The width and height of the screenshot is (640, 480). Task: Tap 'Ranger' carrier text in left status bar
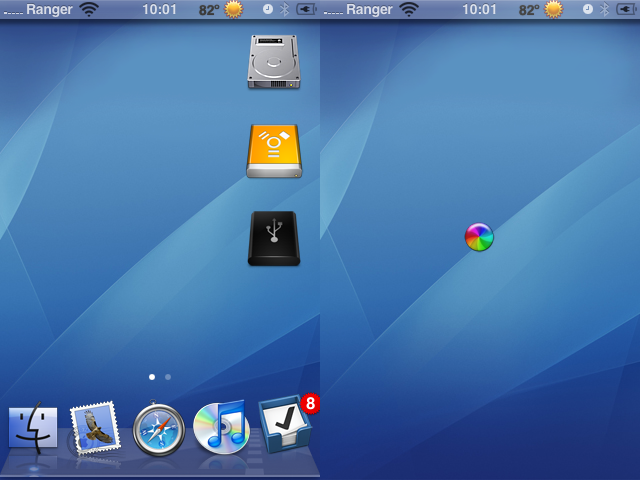click(x=49, y=9)
